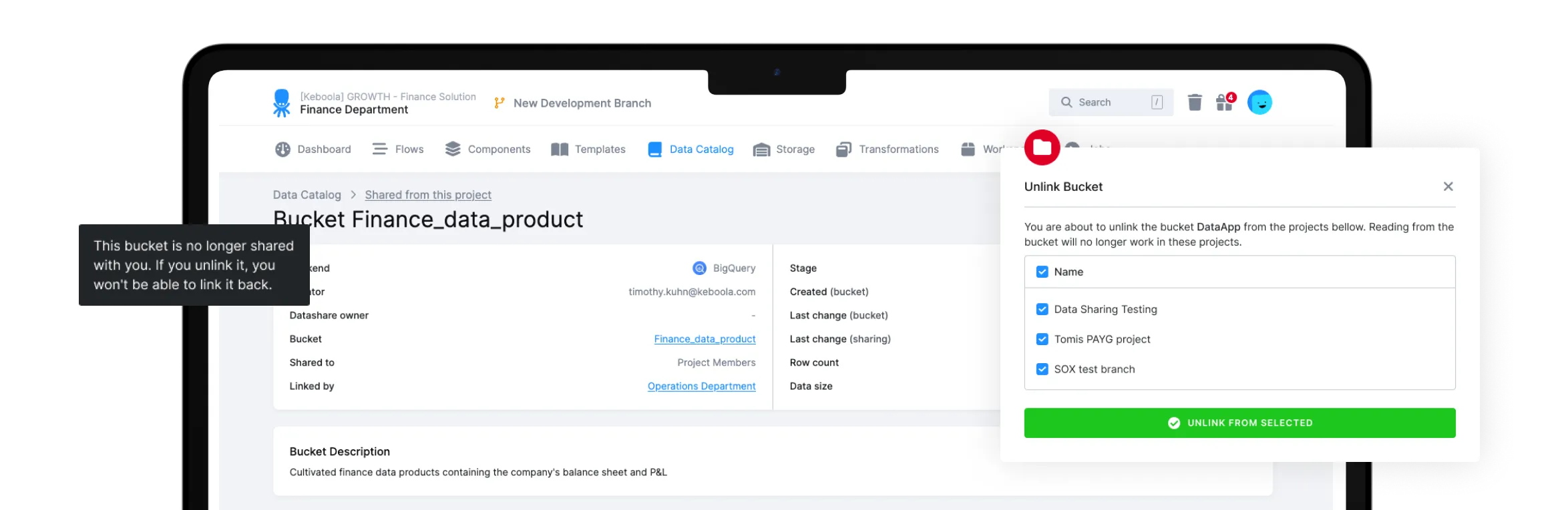Click the magnifier icon in Search box

pos(1066,102)
